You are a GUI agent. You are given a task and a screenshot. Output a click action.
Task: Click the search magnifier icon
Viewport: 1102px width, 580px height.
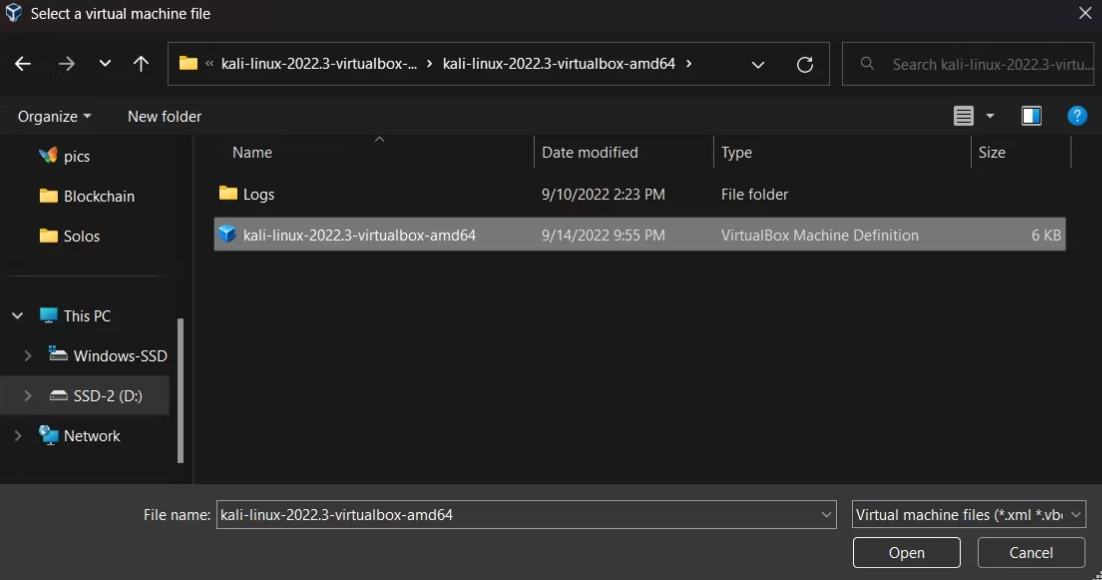[x=867, y=64]
